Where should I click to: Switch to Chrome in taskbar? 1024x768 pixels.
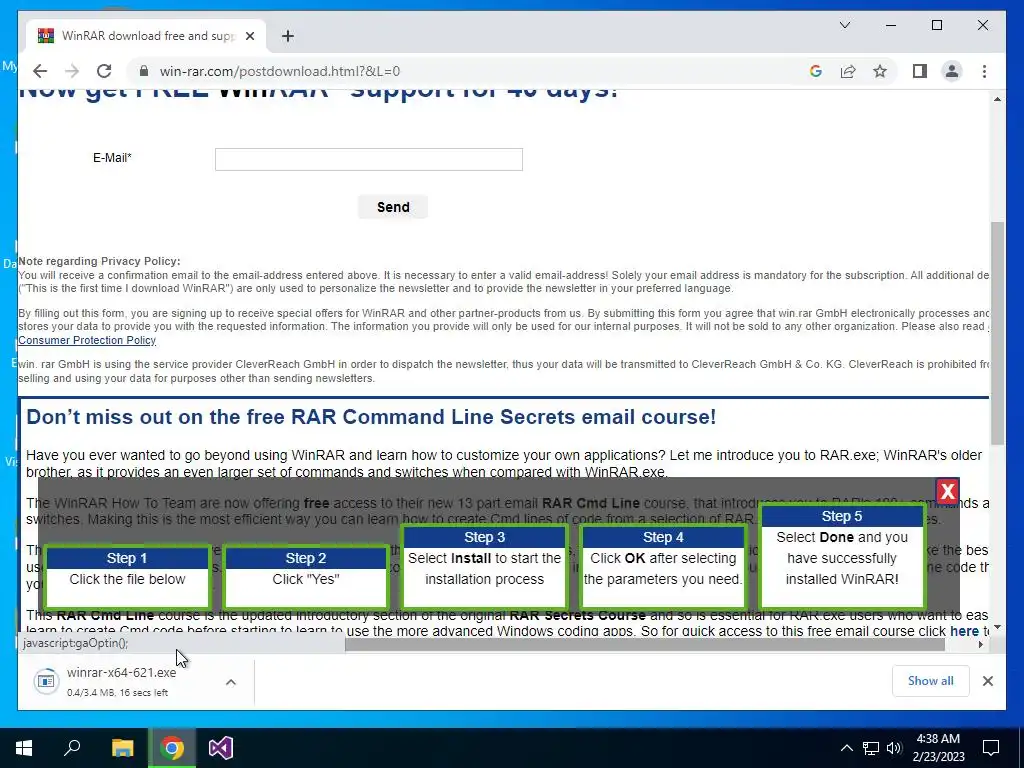[x=172, y=748]
